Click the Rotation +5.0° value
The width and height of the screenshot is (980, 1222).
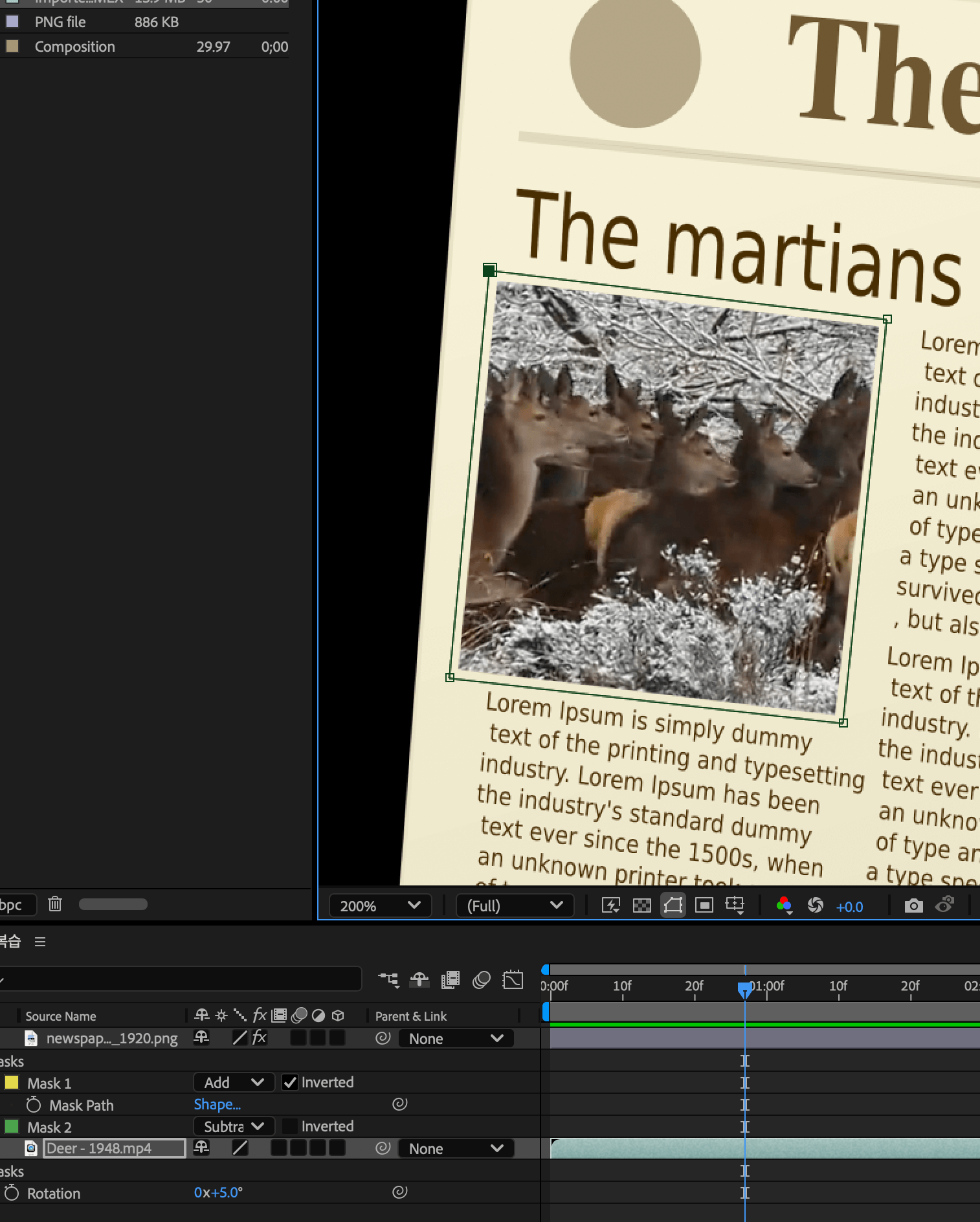227,1192
